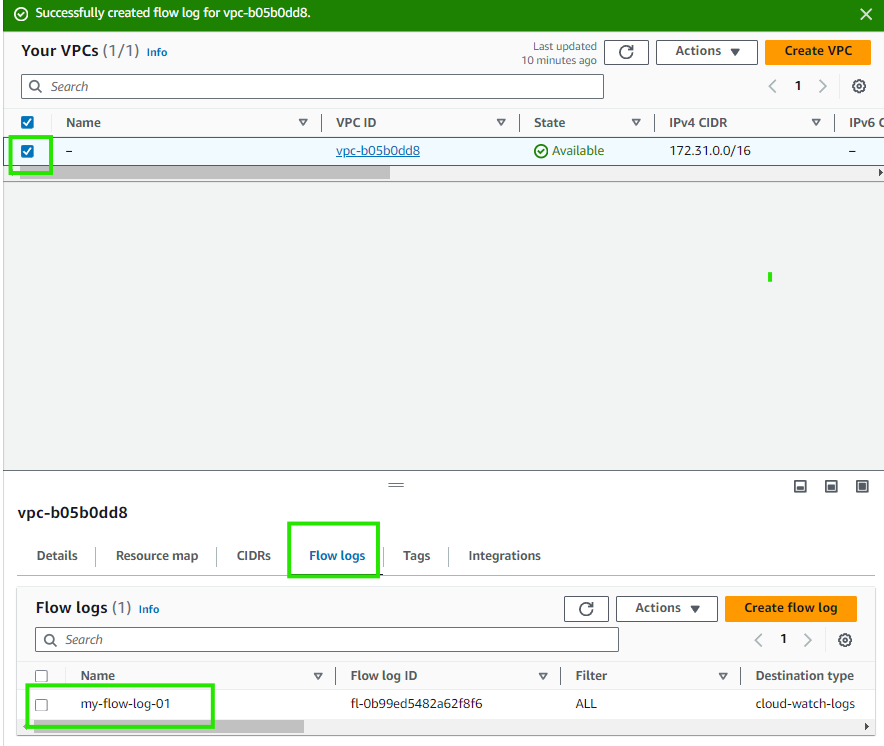Switch to the Resource map tab

[x=157, y=556]
